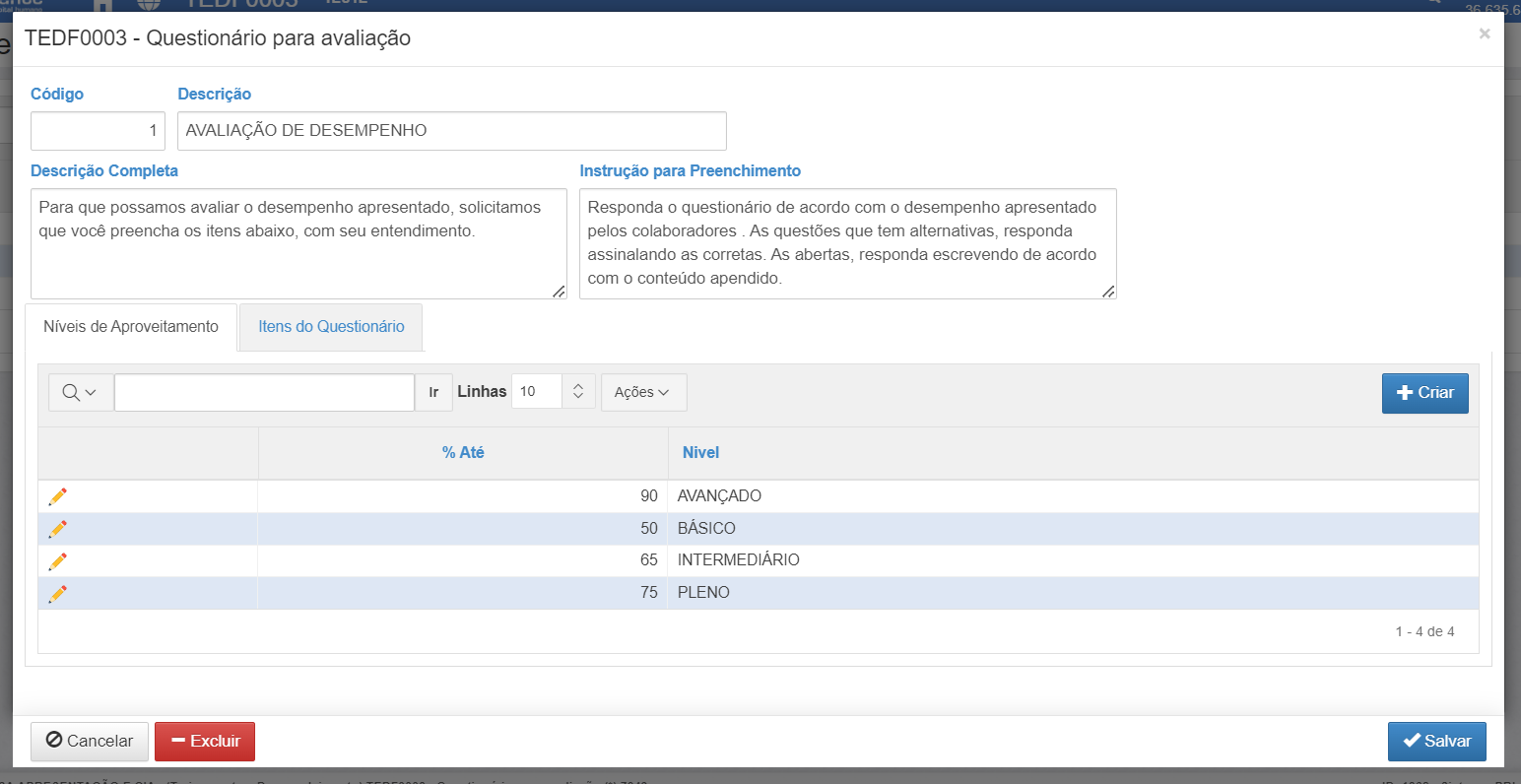This screenshot has width=1521, height=784.
Task: Click the Criar button
Action: click(1425, 392)
